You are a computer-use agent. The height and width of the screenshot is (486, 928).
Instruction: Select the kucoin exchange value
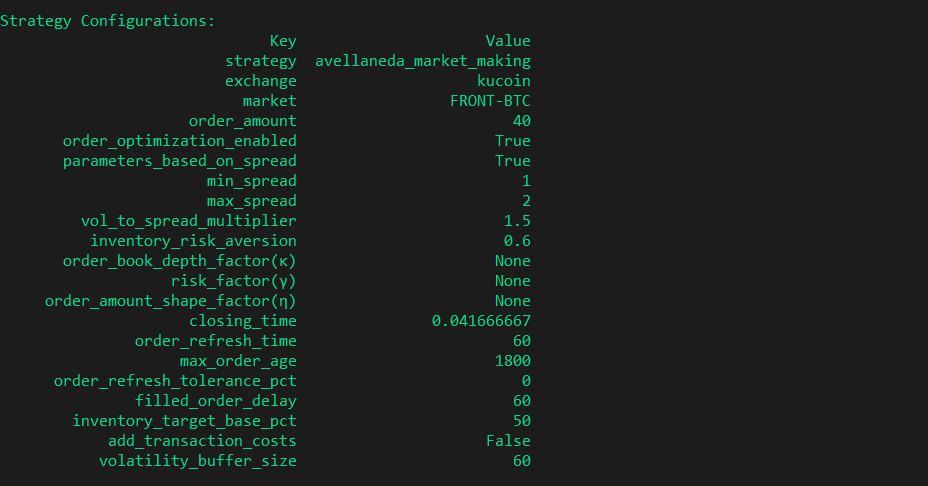503,81
